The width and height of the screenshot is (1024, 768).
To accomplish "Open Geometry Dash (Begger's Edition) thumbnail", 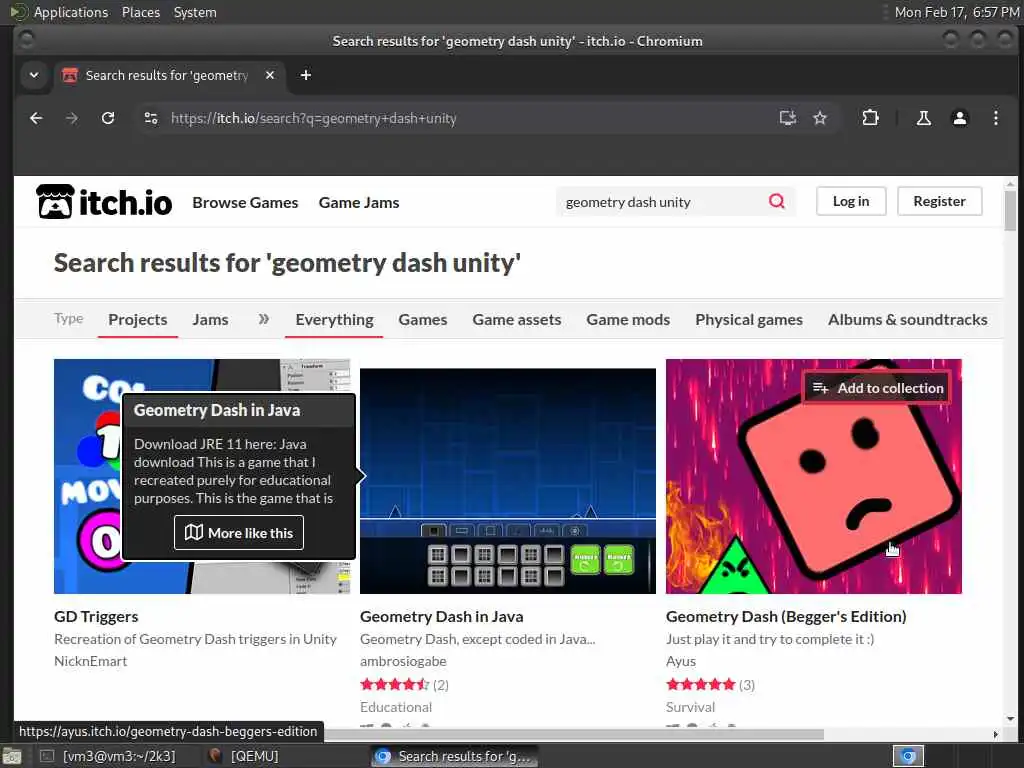I will [x=814, y=476].
